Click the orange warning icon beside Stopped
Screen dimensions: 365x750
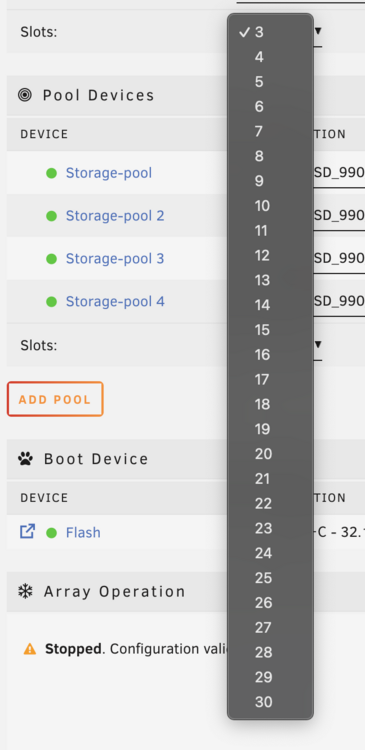point(30,649)
